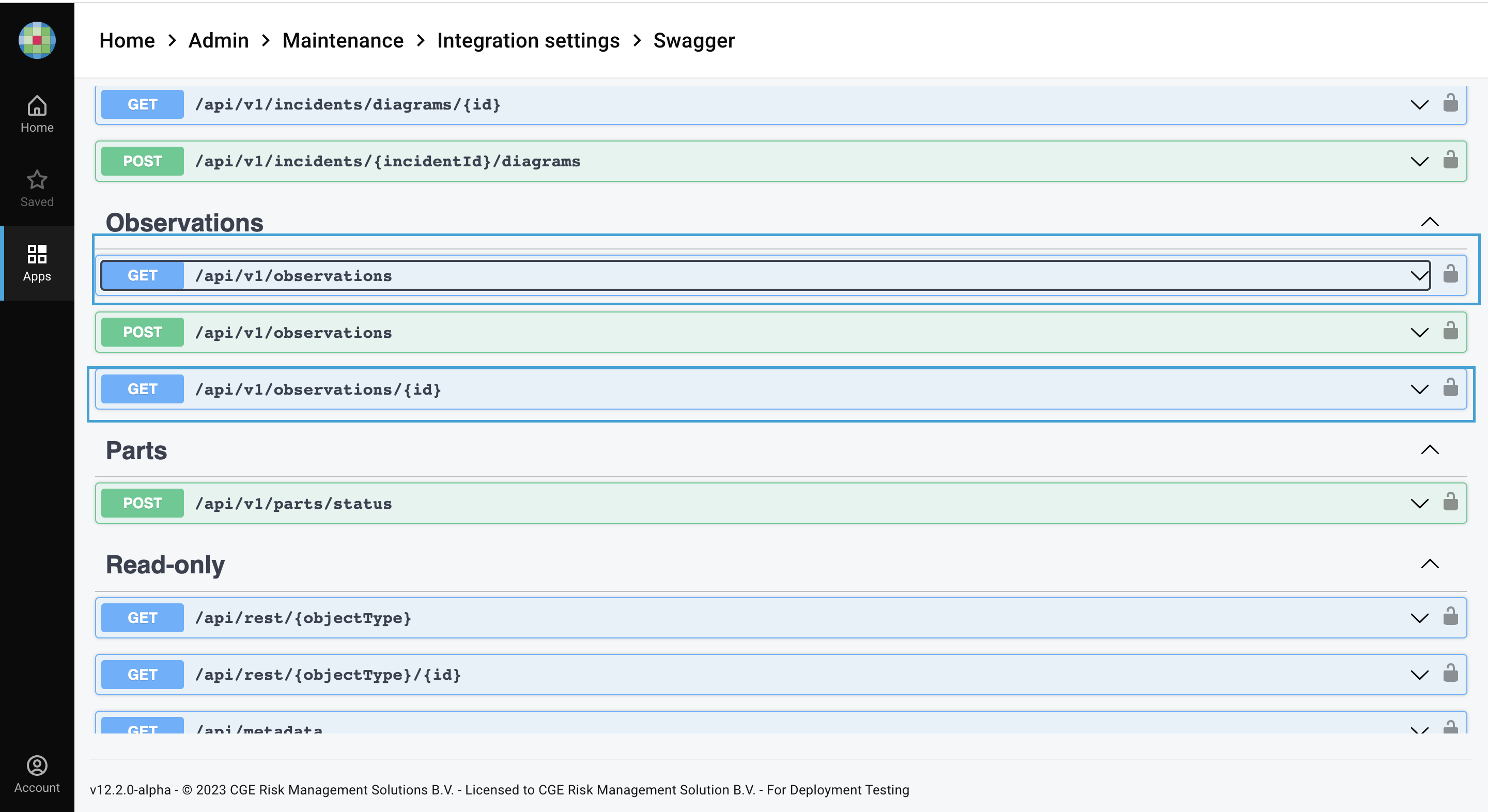Go to Maintenance breadcrumb
1488x812 pixels.
(343, 40)
